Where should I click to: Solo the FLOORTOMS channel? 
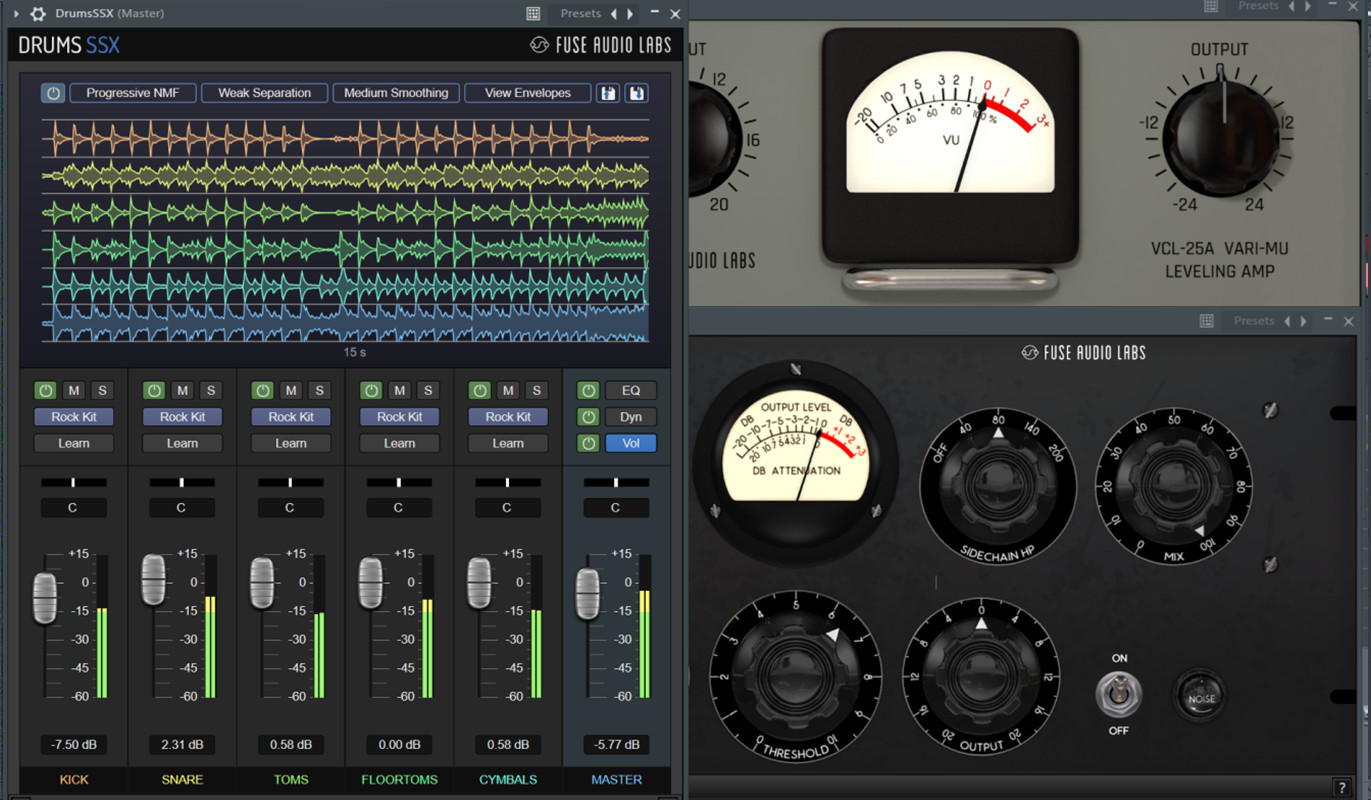point(427,391)
